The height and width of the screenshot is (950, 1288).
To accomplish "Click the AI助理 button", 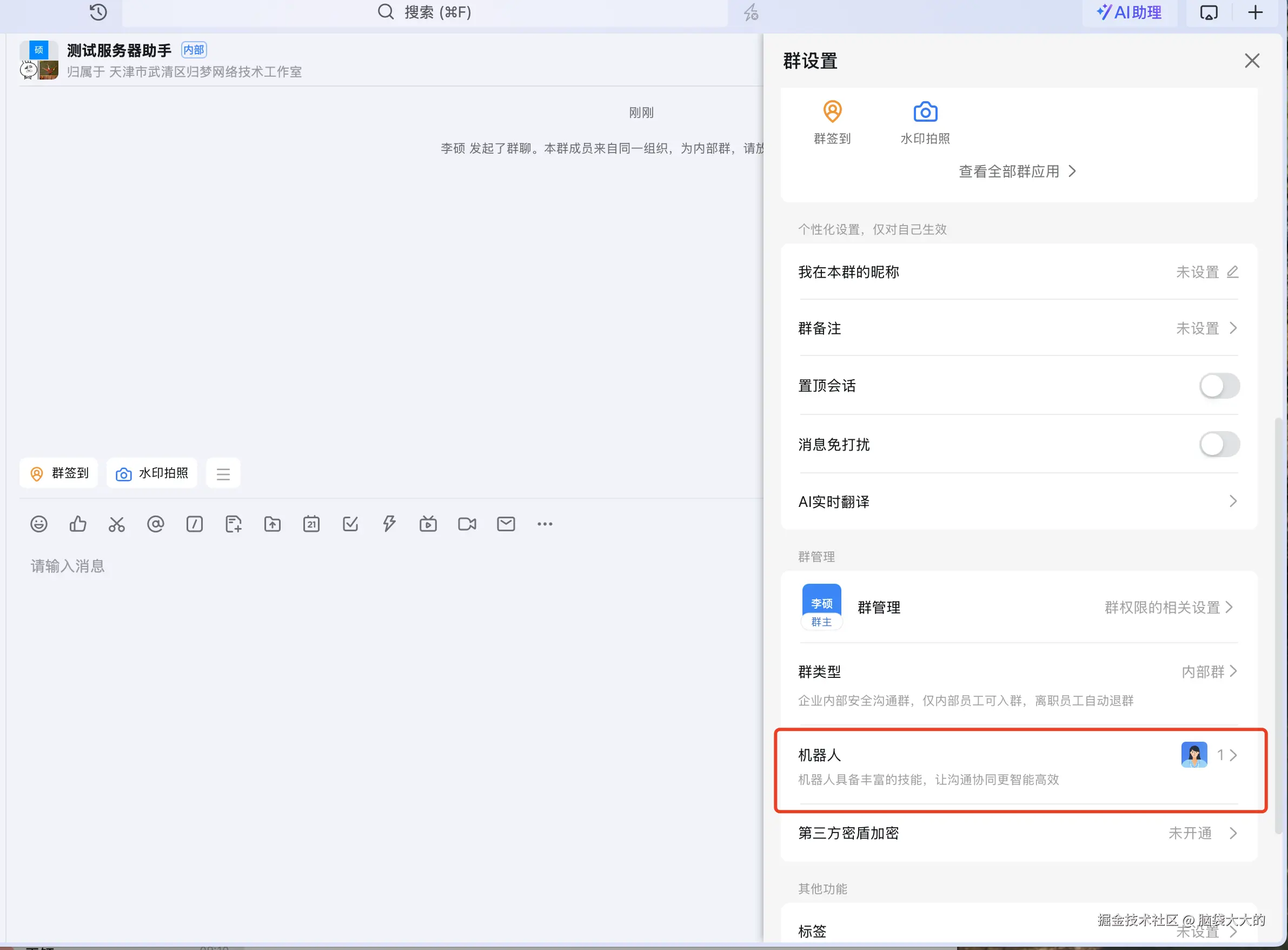I will 1129,12.
